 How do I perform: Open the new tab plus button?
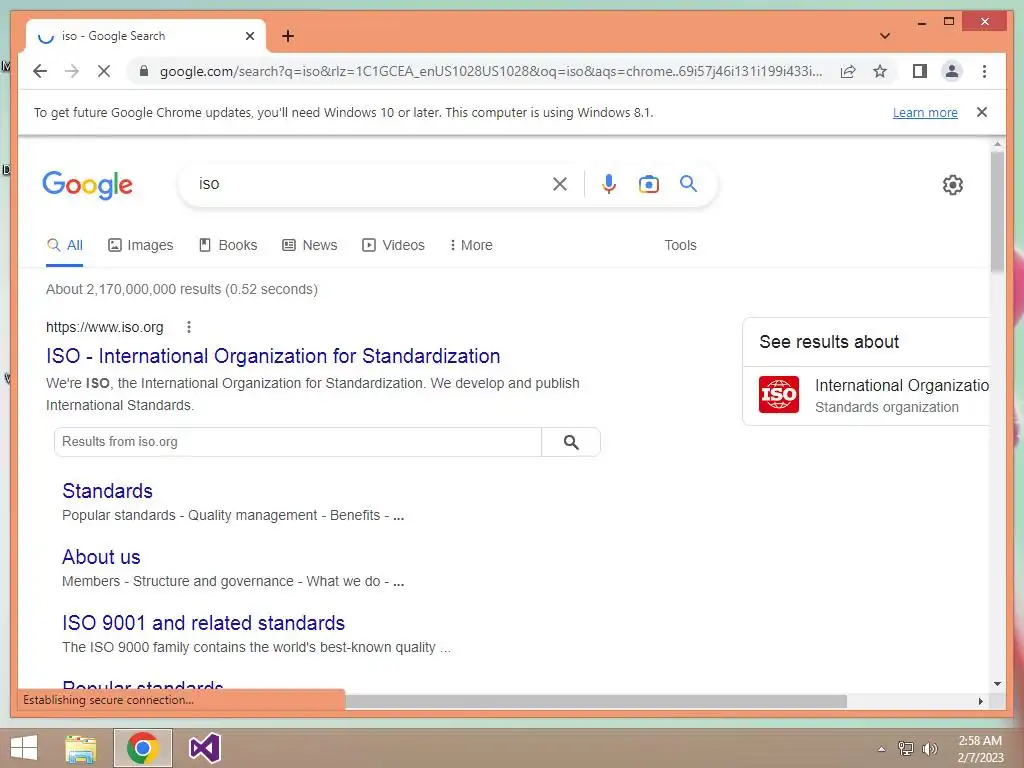pos(288,36)
